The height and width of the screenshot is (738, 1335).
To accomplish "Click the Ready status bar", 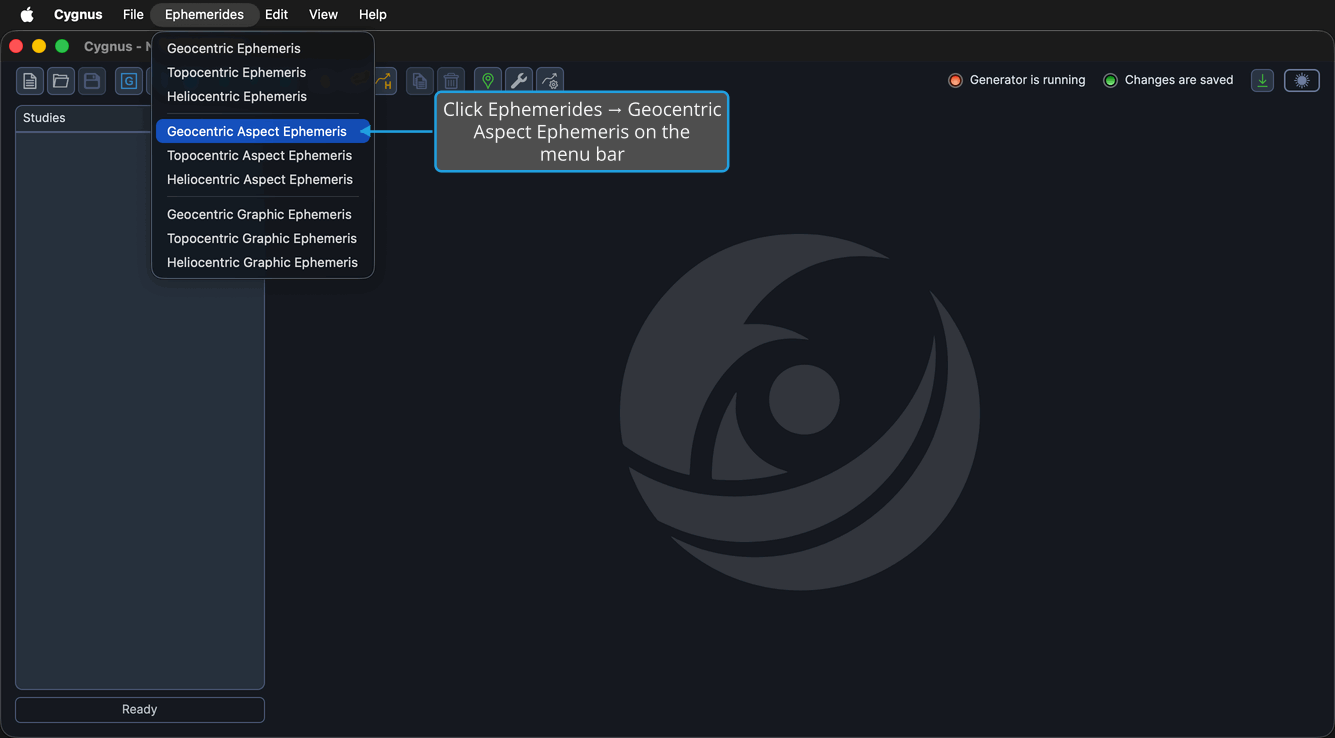I will tap(140, 709).
